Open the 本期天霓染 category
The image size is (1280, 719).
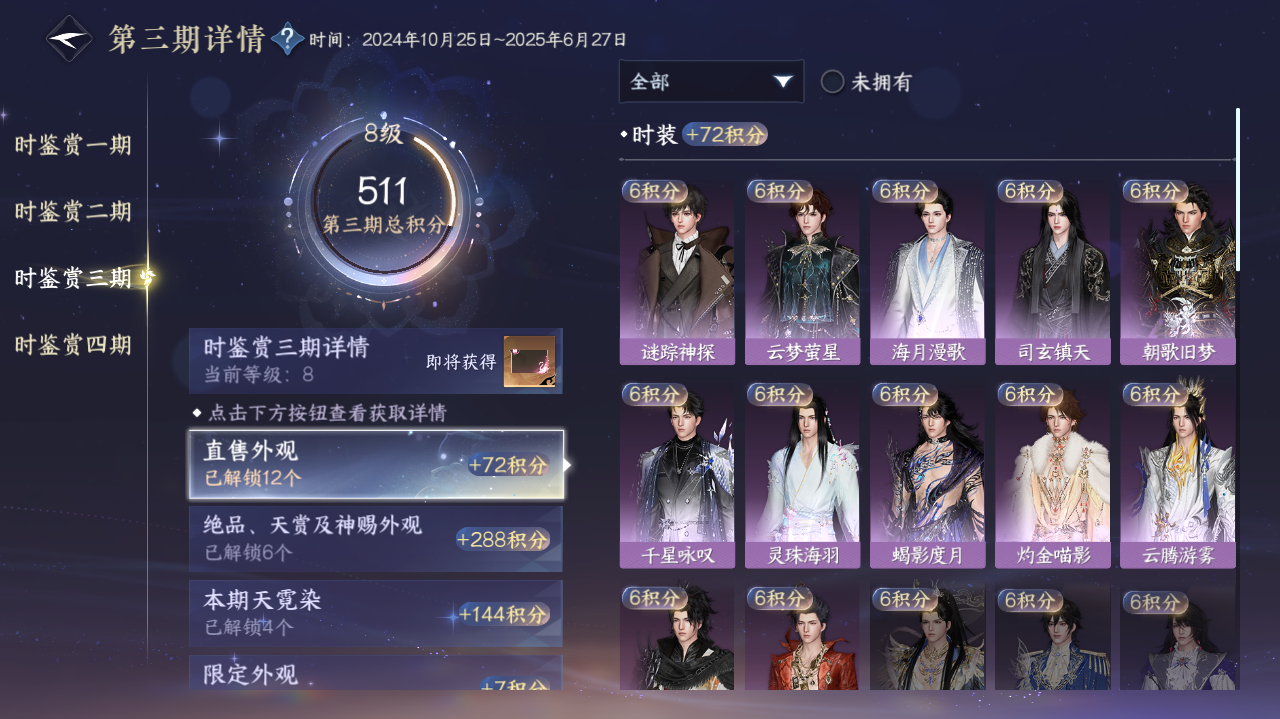(376, 613)
